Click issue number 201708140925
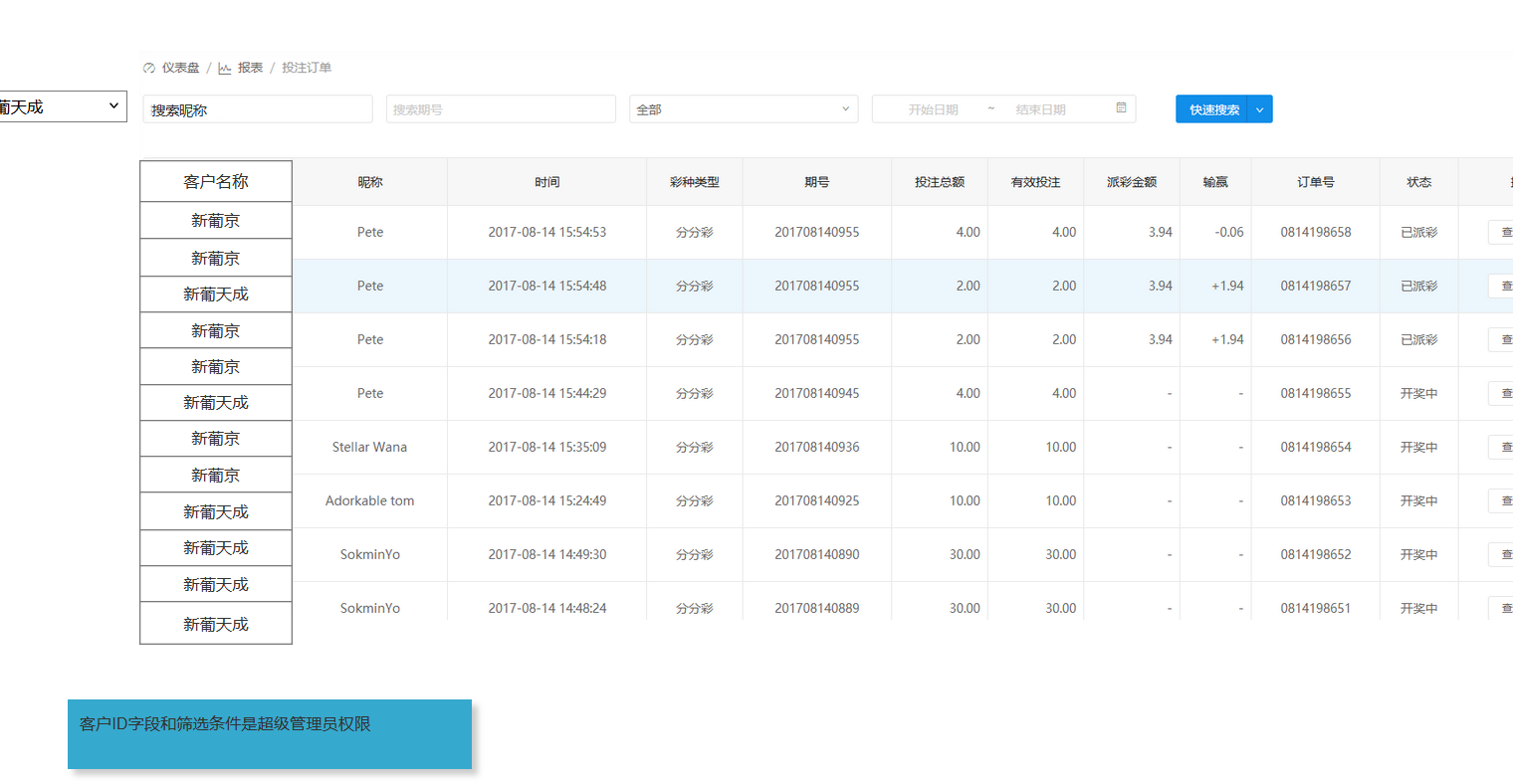 tap(817, 500)
